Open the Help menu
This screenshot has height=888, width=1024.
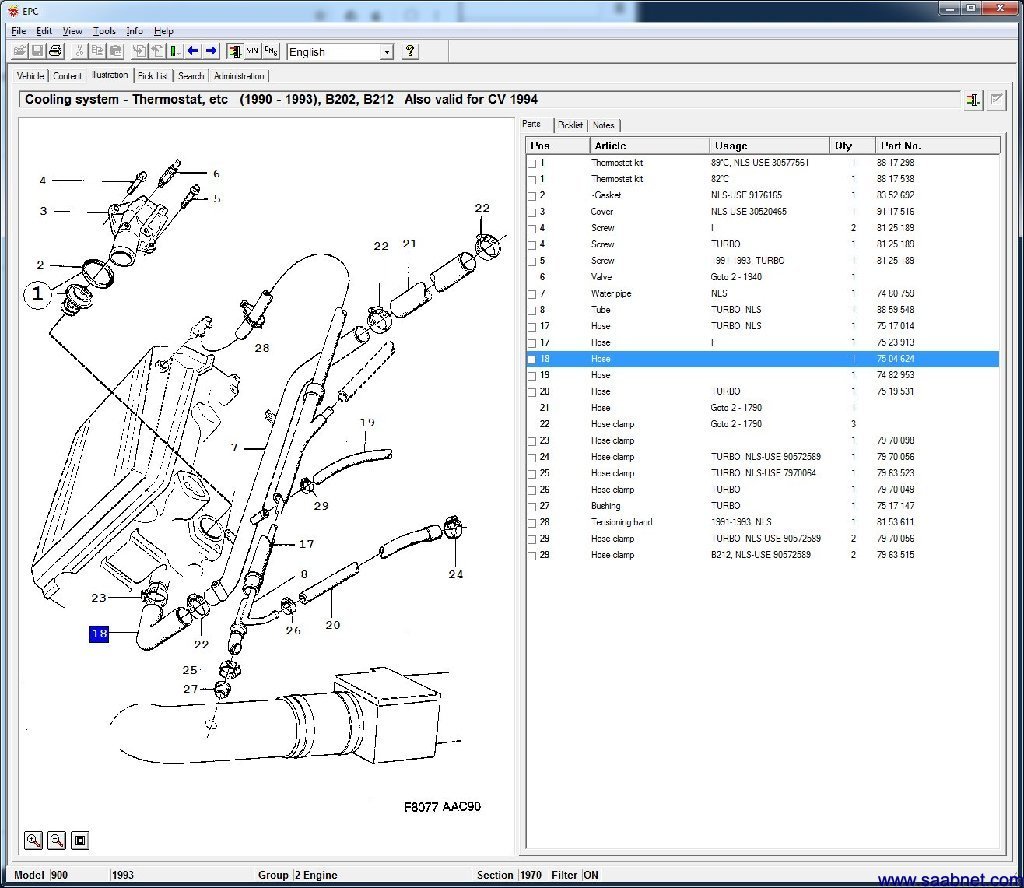163,31
